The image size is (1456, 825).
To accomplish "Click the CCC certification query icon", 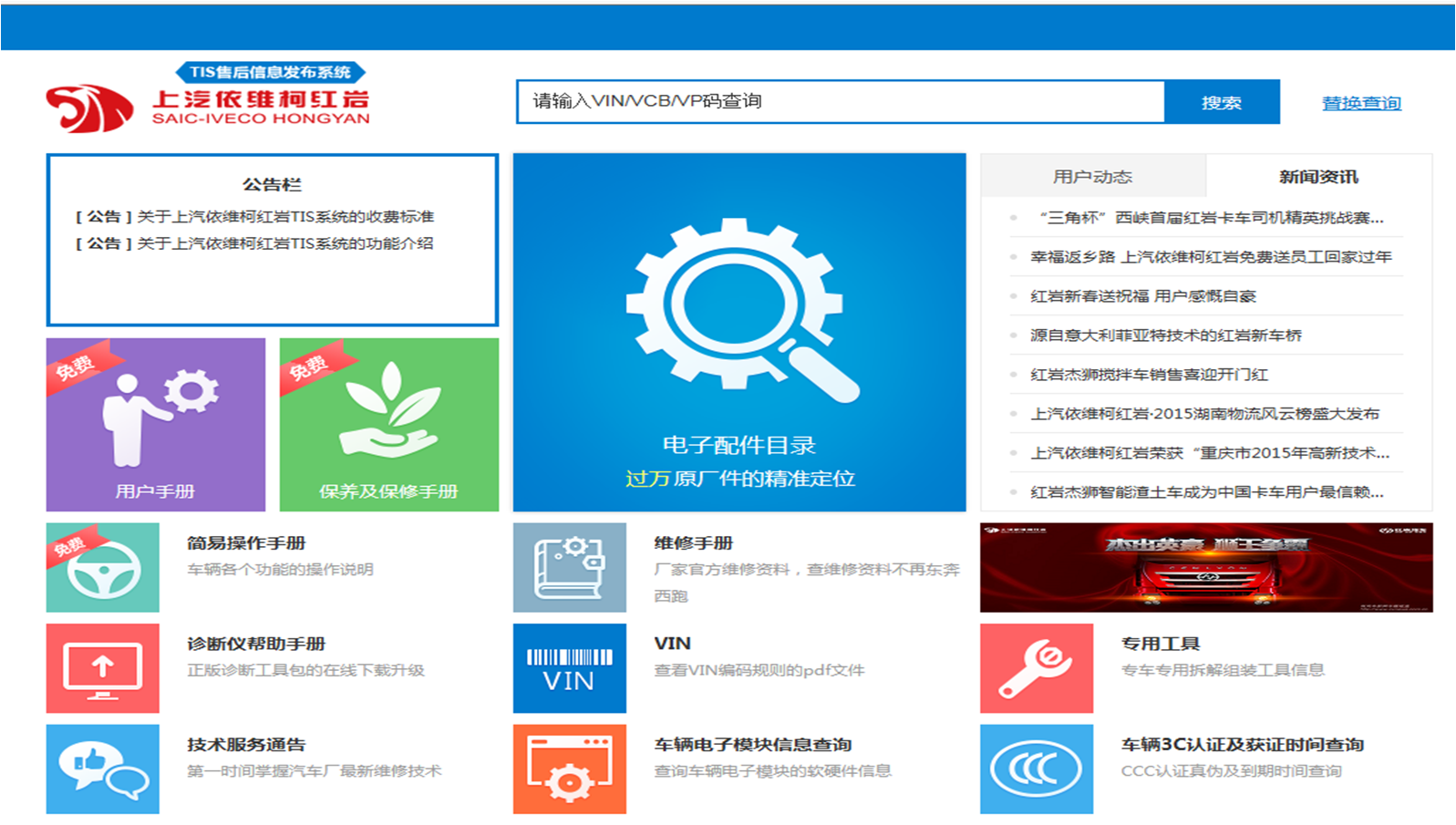I will tap(1036, 768).
